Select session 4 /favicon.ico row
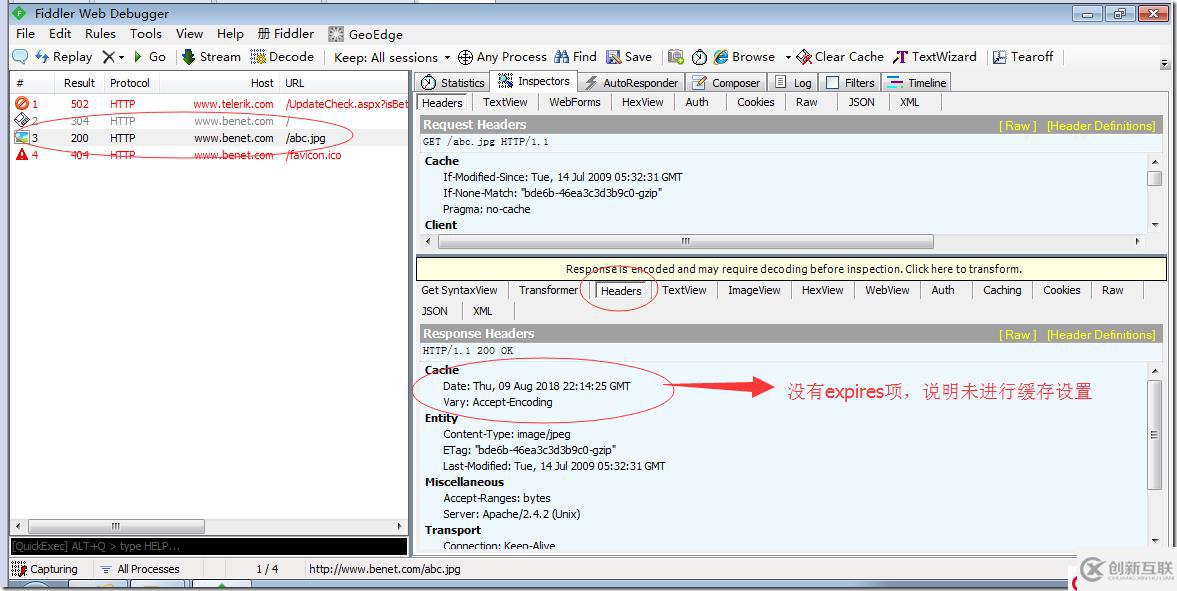Image resolution: width=1177 pixels, height=591 pixels. [209, 155]
